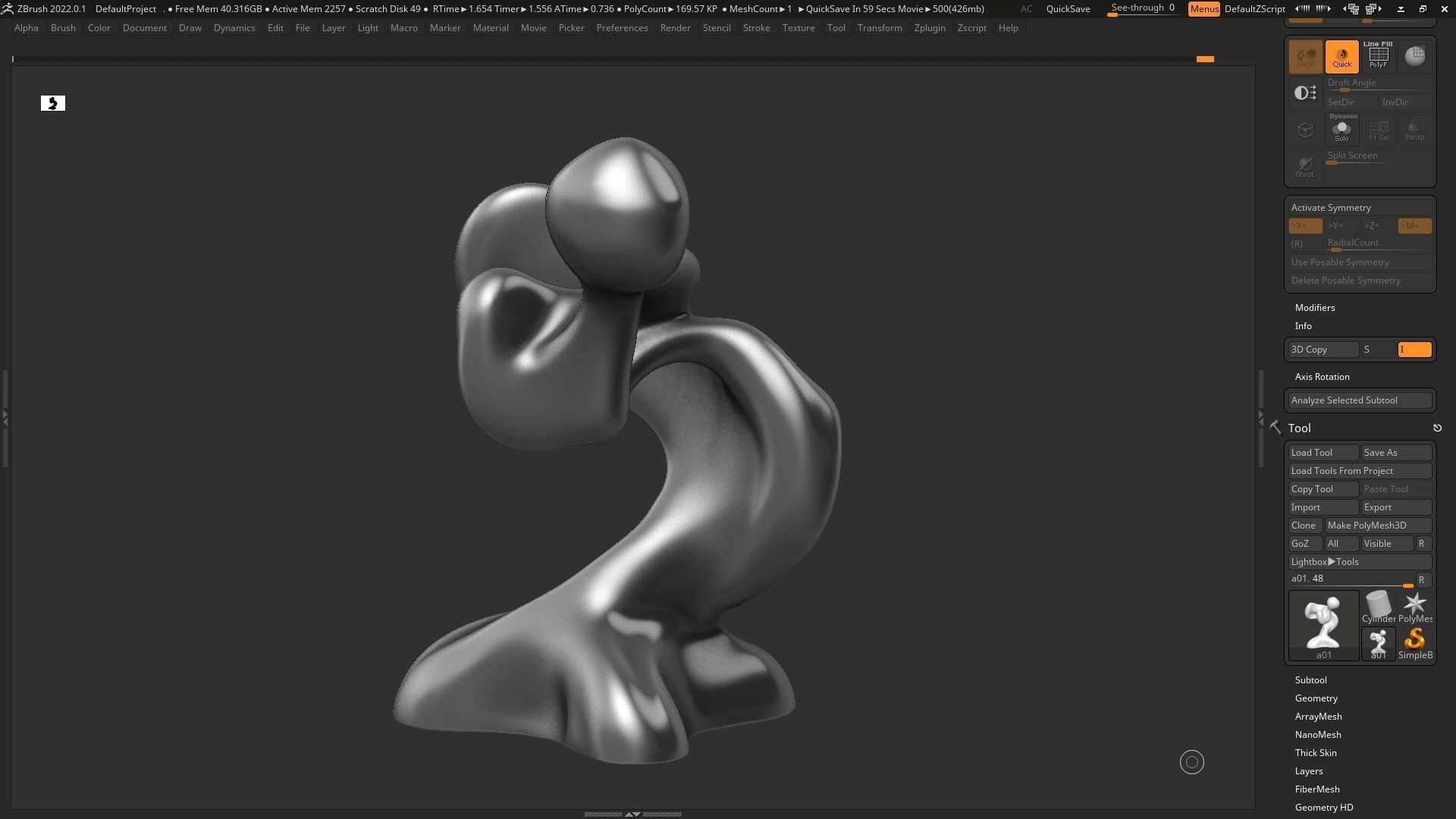Adjust the RadialCount slider
Image resolution: width=1456 pixels, height=819 pixels.
tap(1378, 244)
